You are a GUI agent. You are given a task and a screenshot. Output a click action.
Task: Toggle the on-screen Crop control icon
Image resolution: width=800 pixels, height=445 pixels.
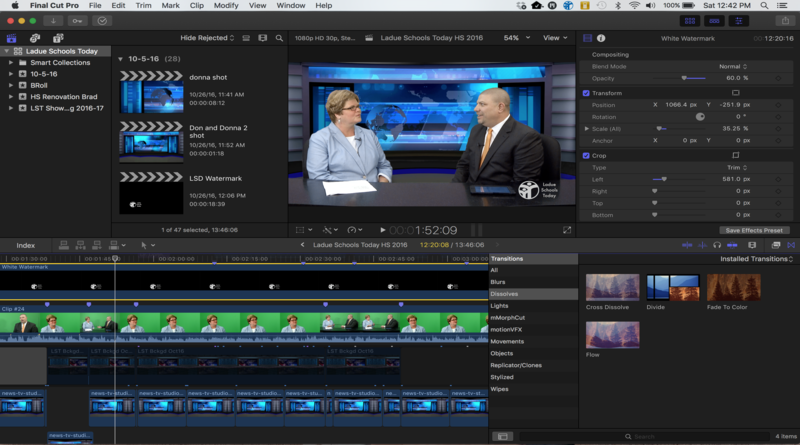735,155
